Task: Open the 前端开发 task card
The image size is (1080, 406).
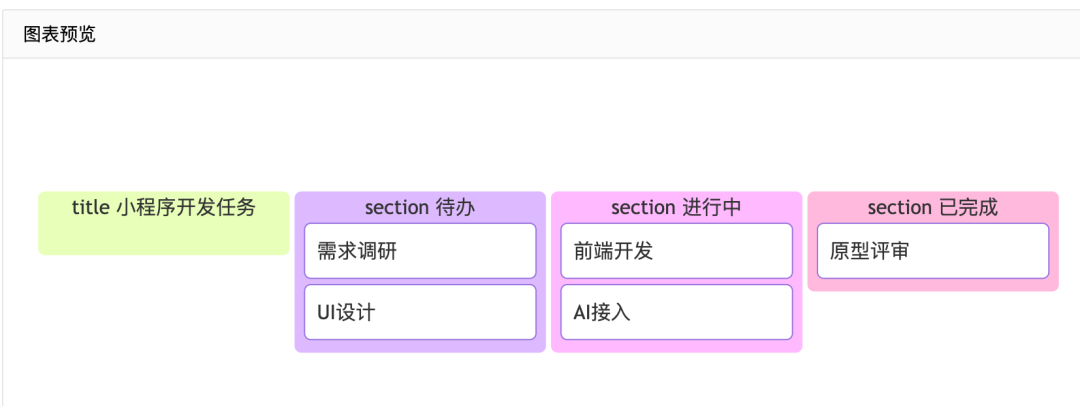Action: (x=676, y=251)
